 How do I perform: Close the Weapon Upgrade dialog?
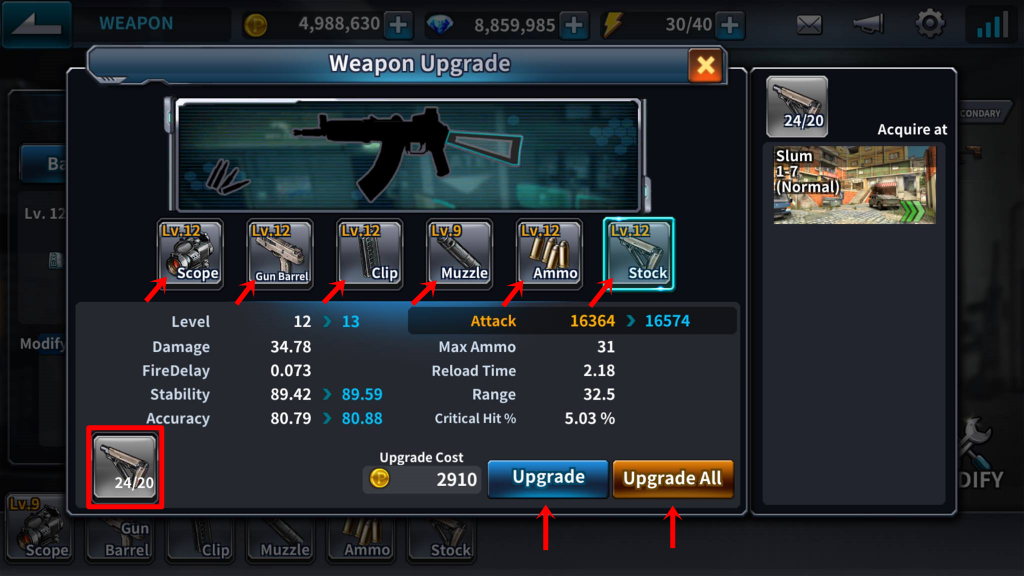pos(705,65)
